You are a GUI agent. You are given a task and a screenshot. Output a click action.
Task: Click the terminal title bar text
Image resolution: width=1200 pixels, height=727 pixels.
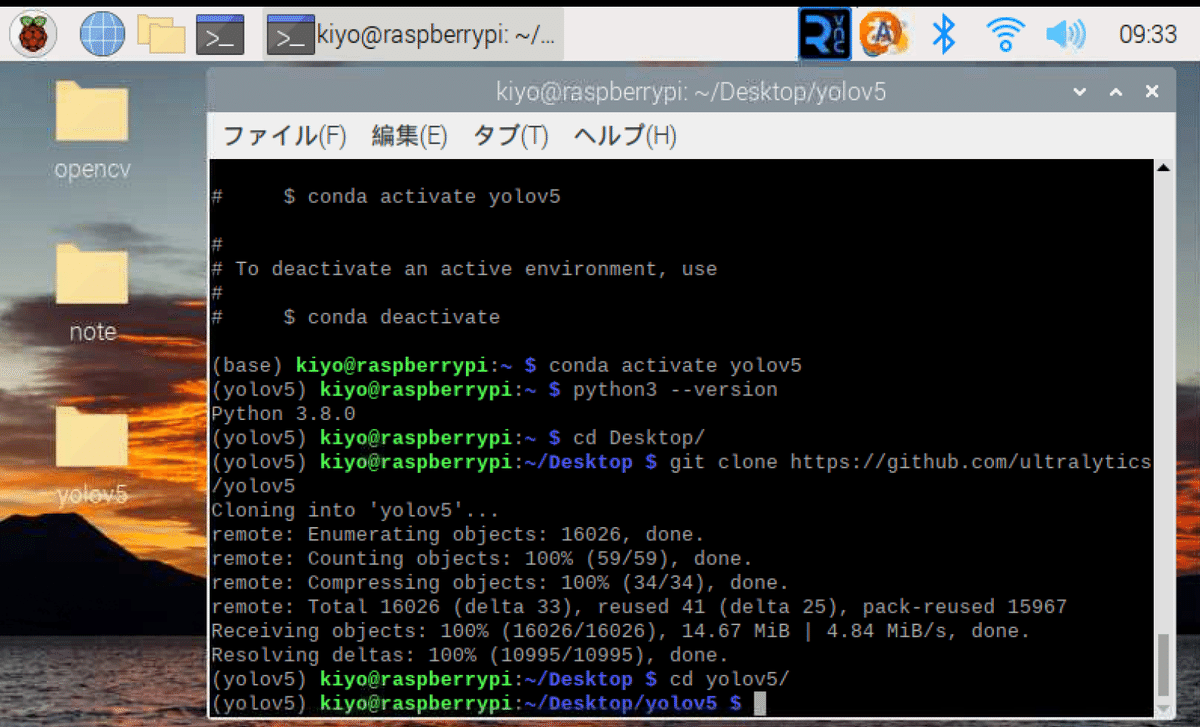click(691, 93)
